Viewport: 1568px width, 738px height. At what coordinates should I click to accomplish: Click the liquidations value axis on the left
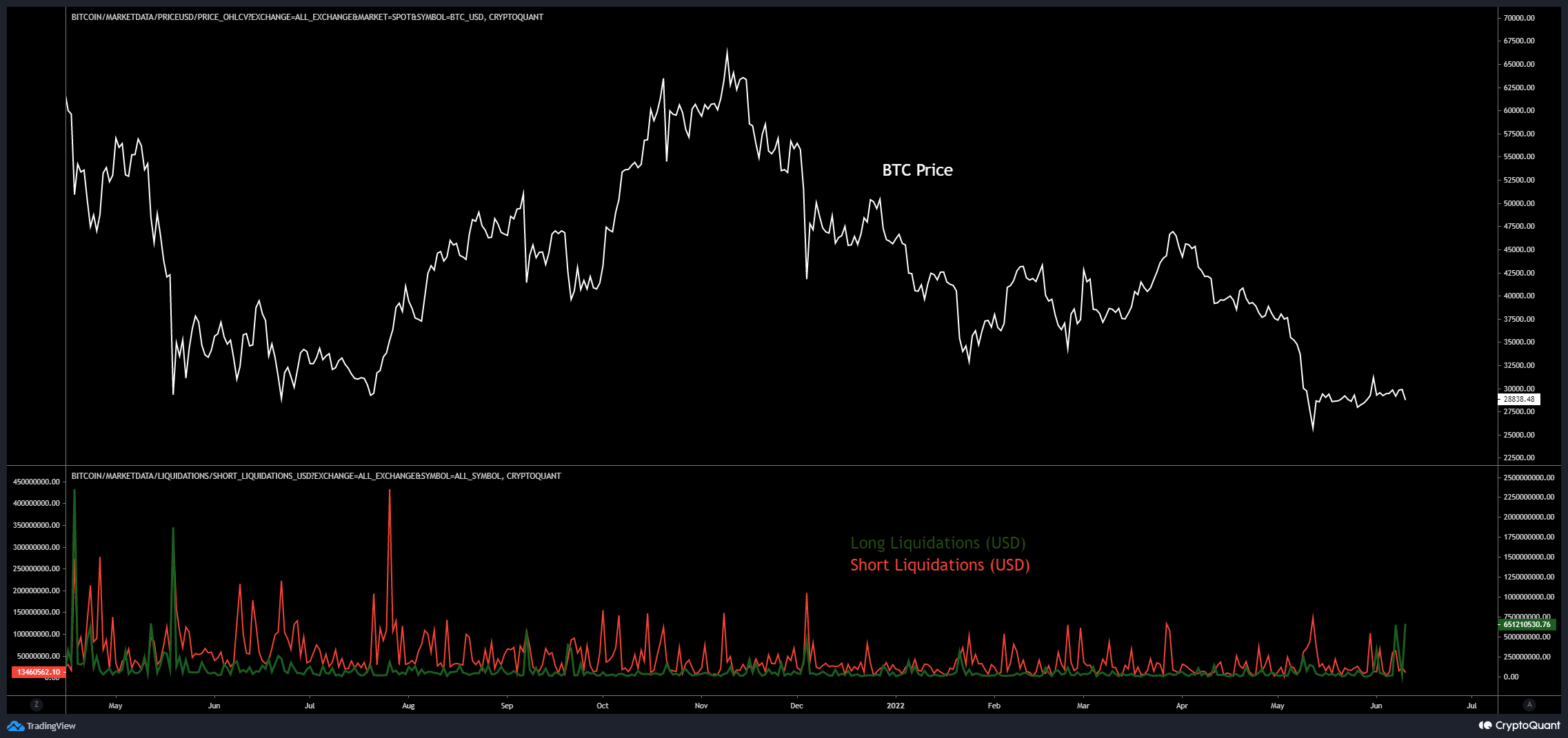pyautogui.click(x=34, y=586)
